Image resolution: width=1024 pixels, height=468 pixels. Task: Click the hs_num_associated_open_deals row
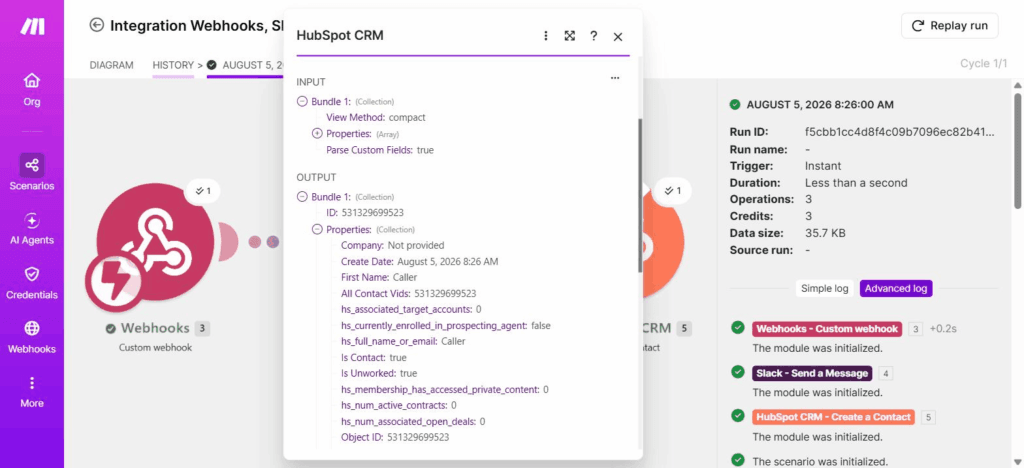pyautogui.click(x=413, y=422)
